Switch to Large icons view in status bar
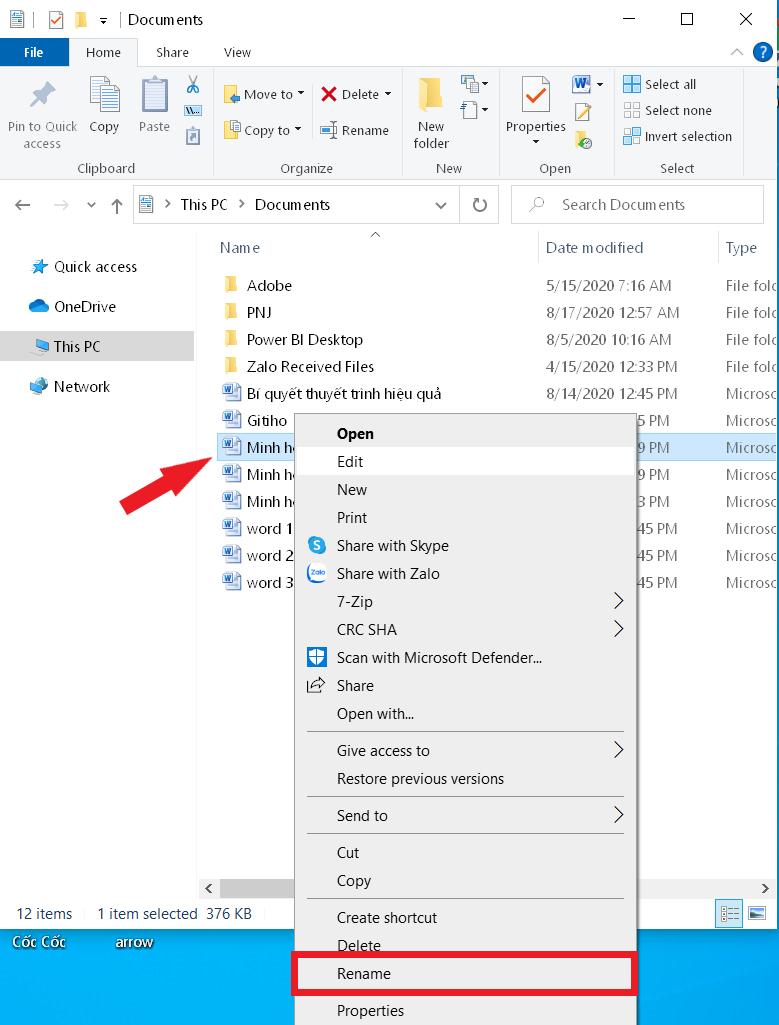779x1025 pixels. tap(757, 913)
